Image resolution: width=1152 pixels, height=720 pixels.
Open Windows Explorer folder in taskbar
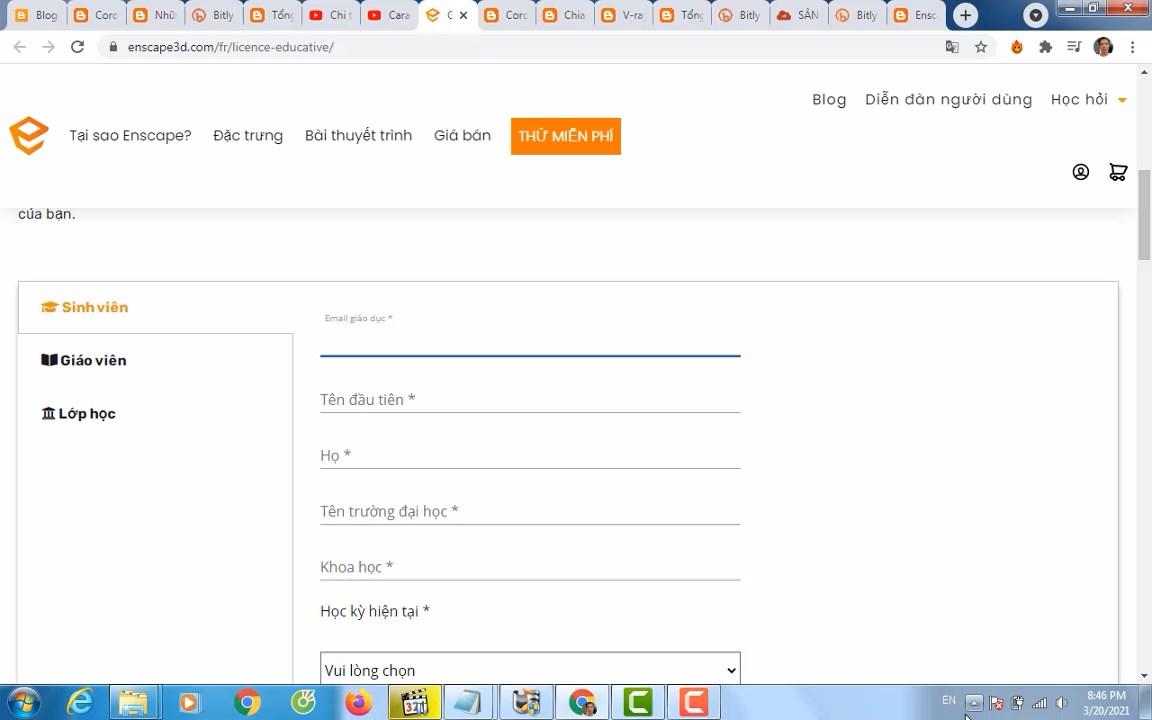(134, 702)
